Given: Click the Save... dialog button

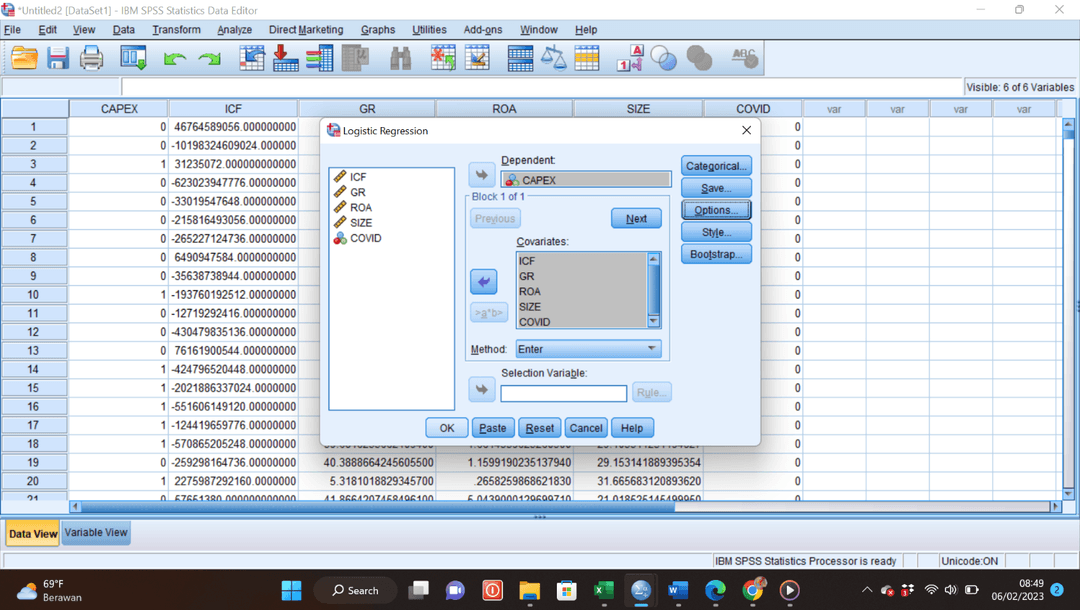Looking at the screenshot, I should click(x=716, y=188).
